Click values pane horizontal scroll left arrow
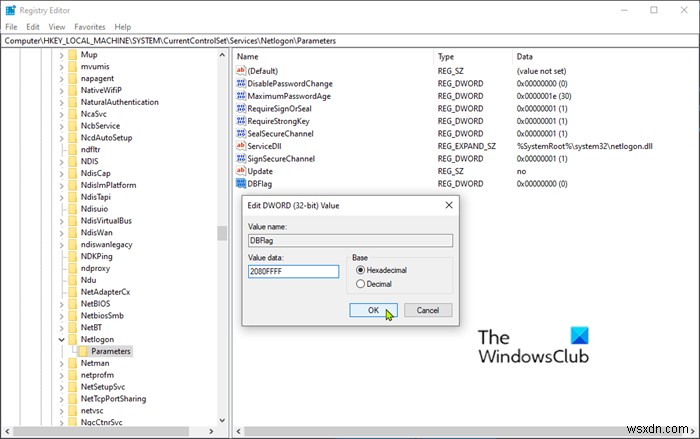Viewport: 700px width, 439px height. coord(239,431)
